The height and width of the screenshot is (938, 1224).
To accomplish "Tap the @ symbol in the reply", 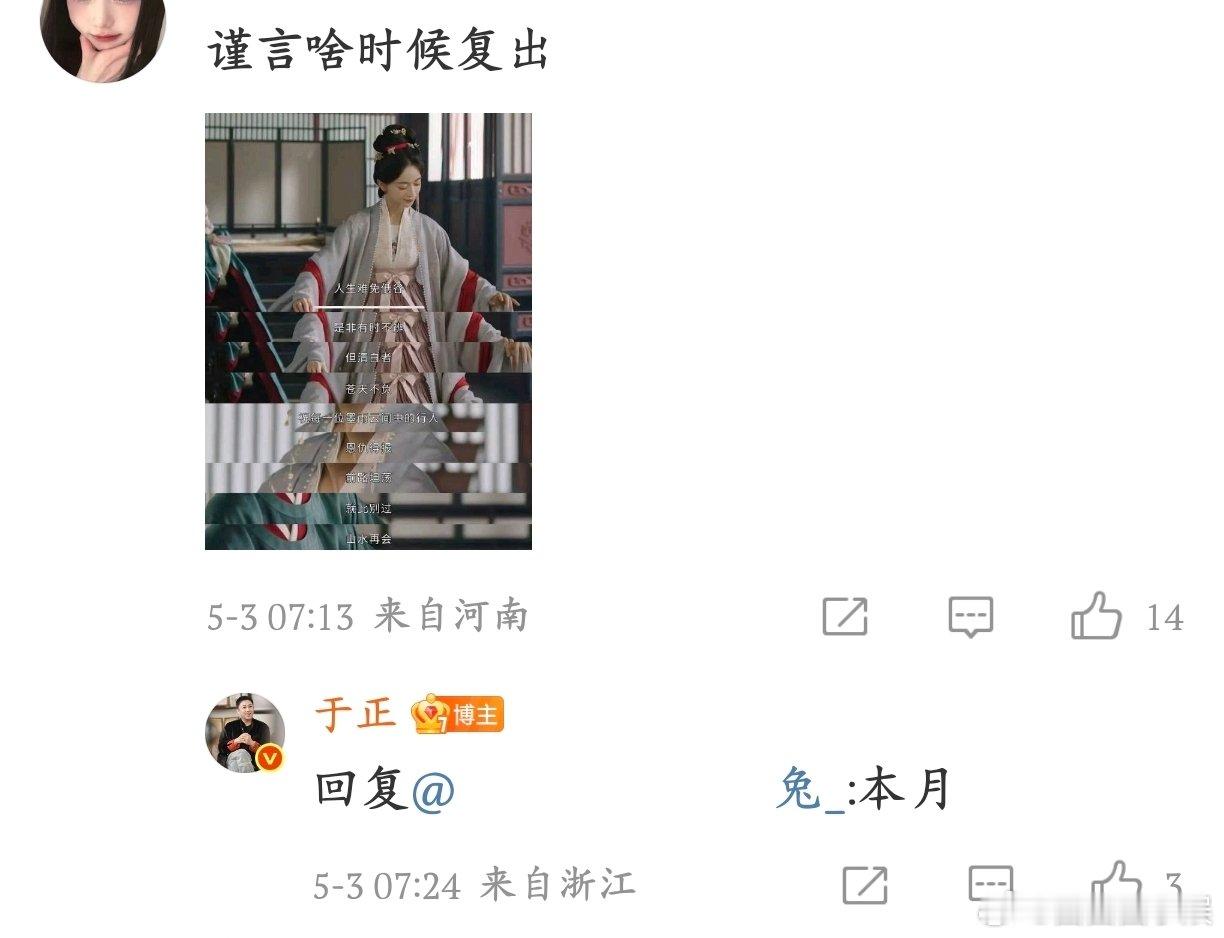I will 433,790.
